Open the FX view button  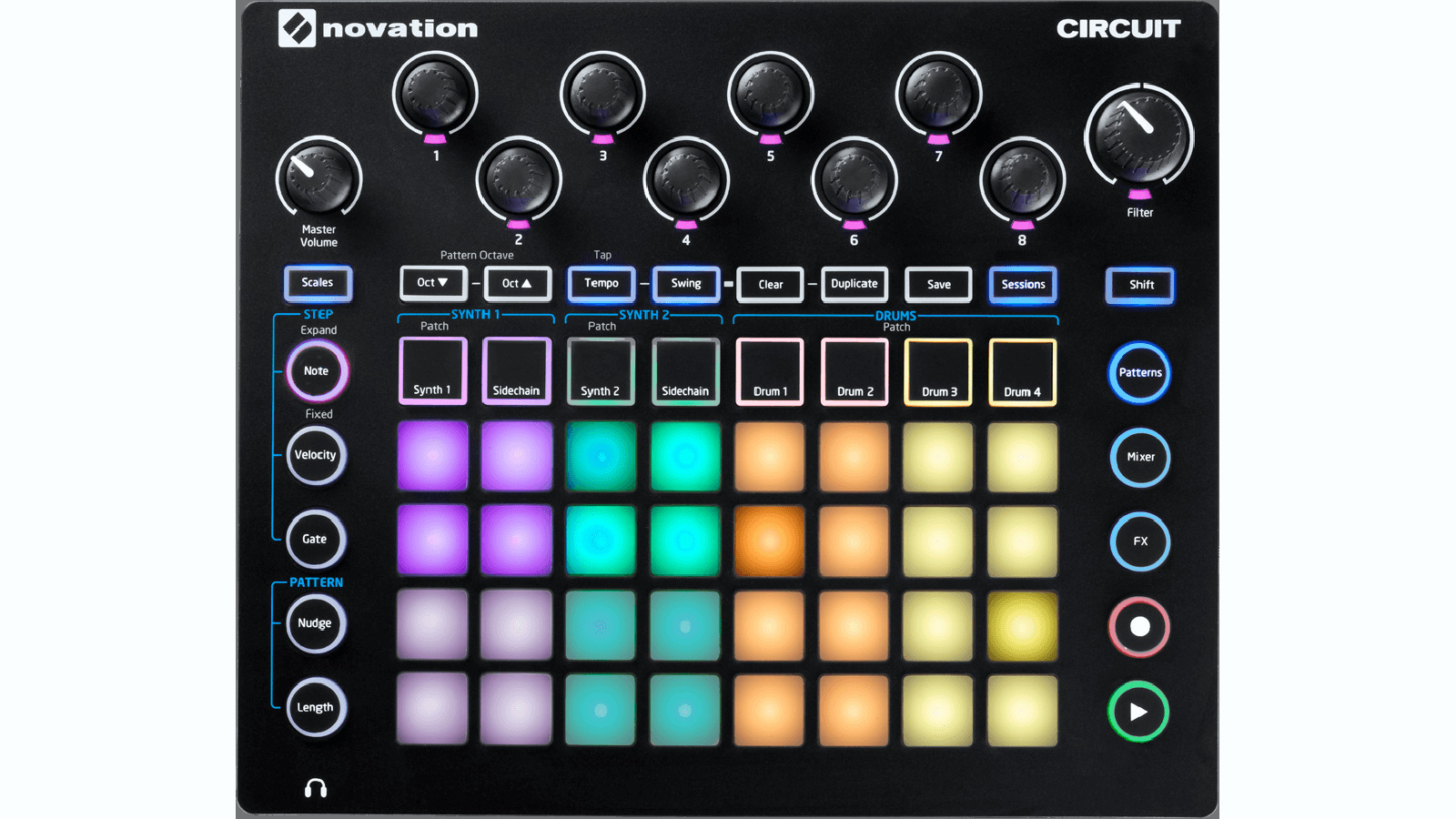[x=1140, y=541]
